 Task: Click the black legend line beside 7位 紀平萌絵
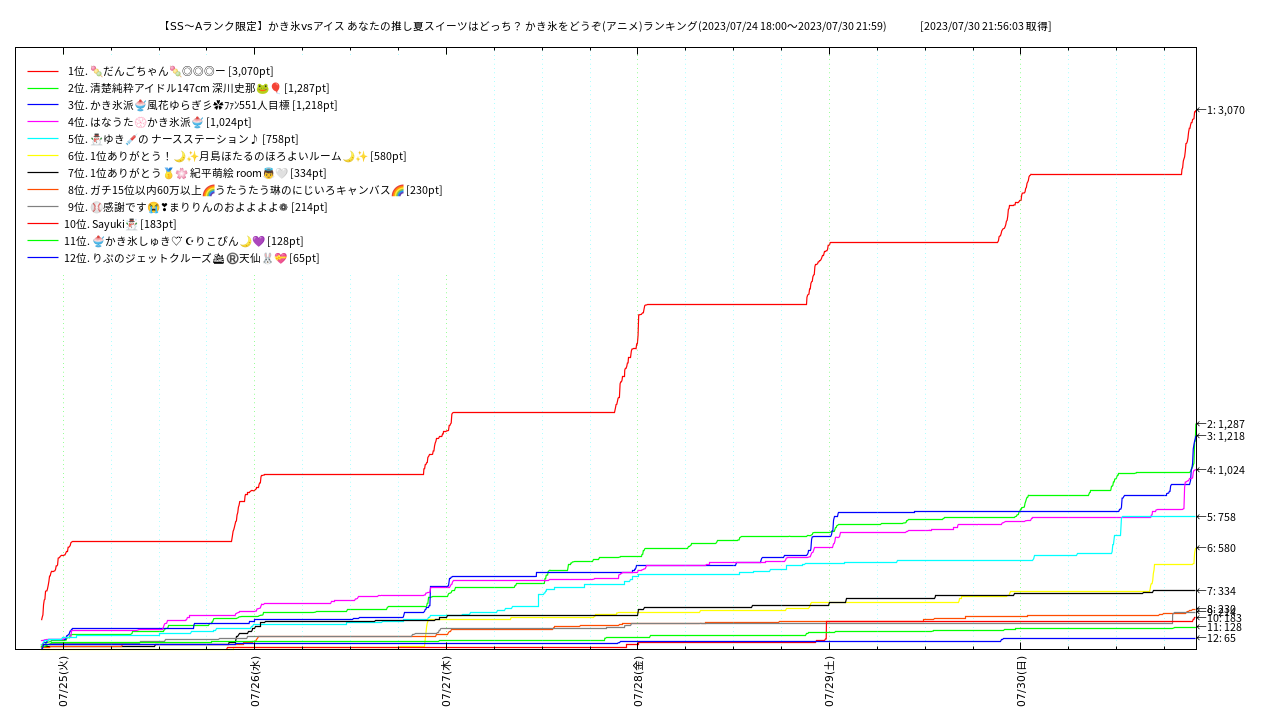click(x=43, y=173)
